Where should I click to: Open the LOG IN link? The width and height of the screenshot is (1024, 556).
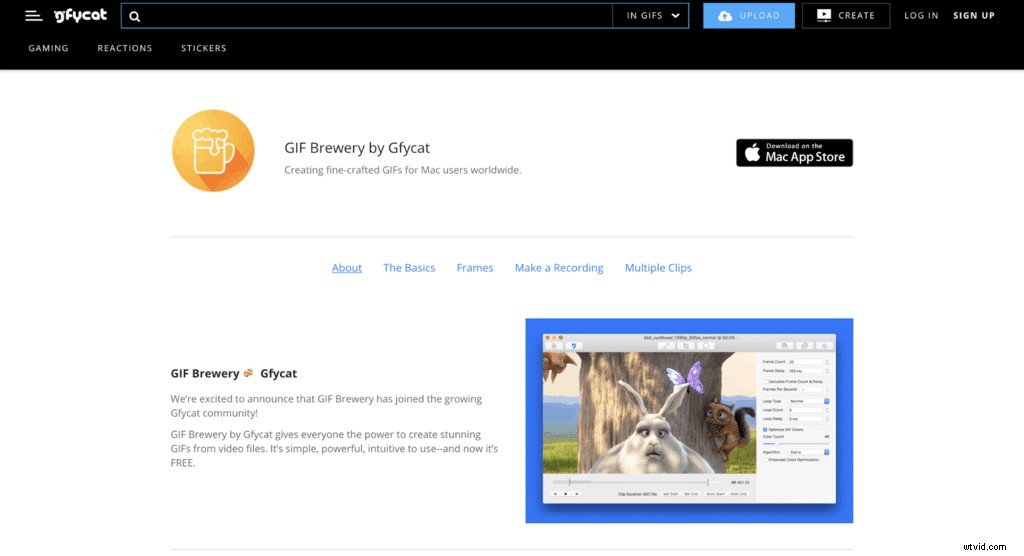click(921, 16)
